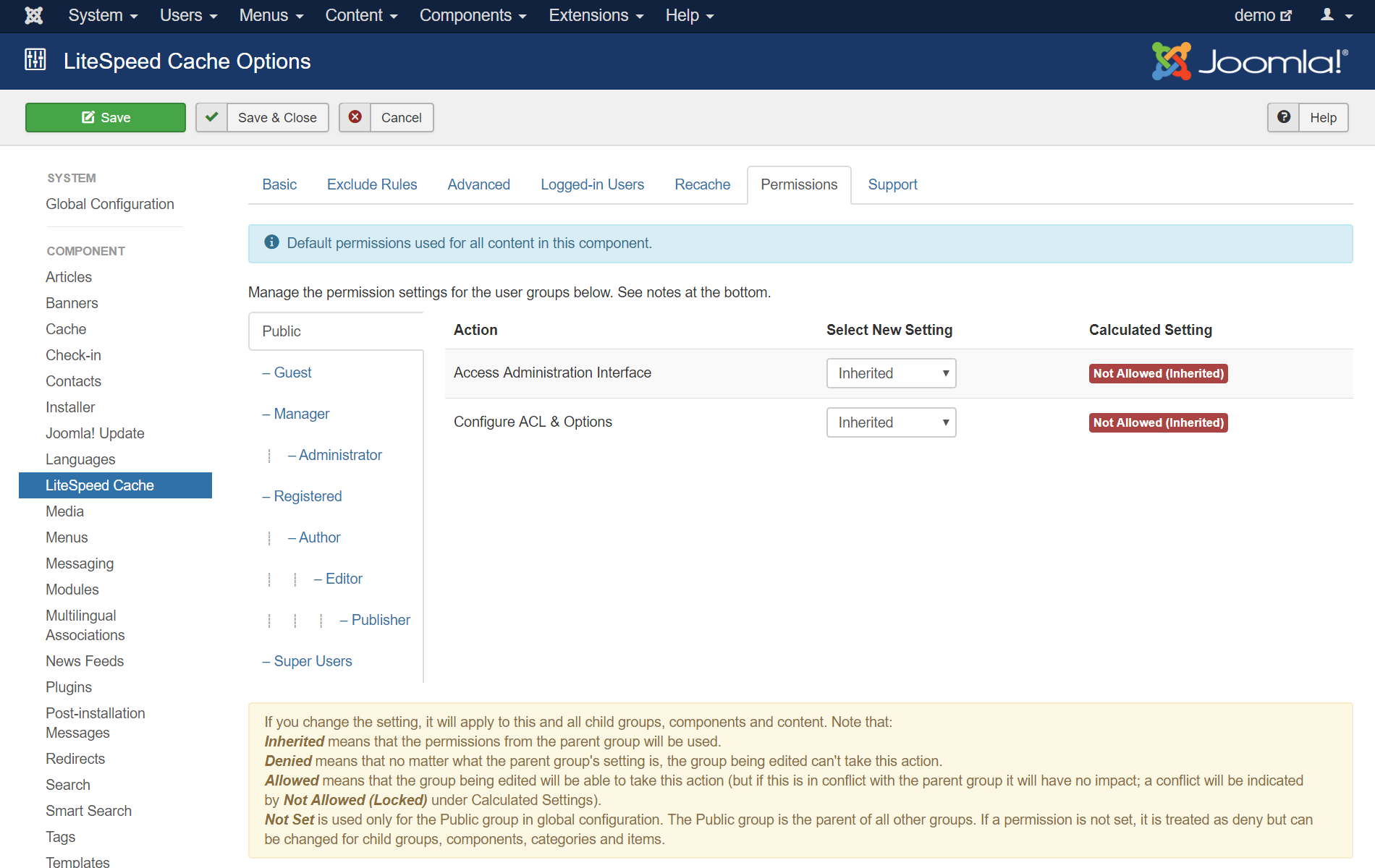Open the Extensions menu
Screen dimensions: 1375x868
(596, 15)
